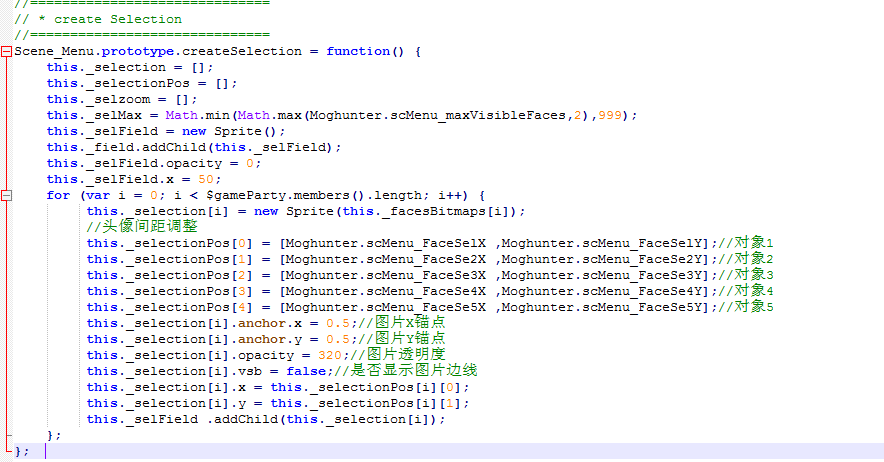Screen dimensions: 884x462
Task: Click the 'this._selectionPos = [];' line
Action: pos(142,83)
